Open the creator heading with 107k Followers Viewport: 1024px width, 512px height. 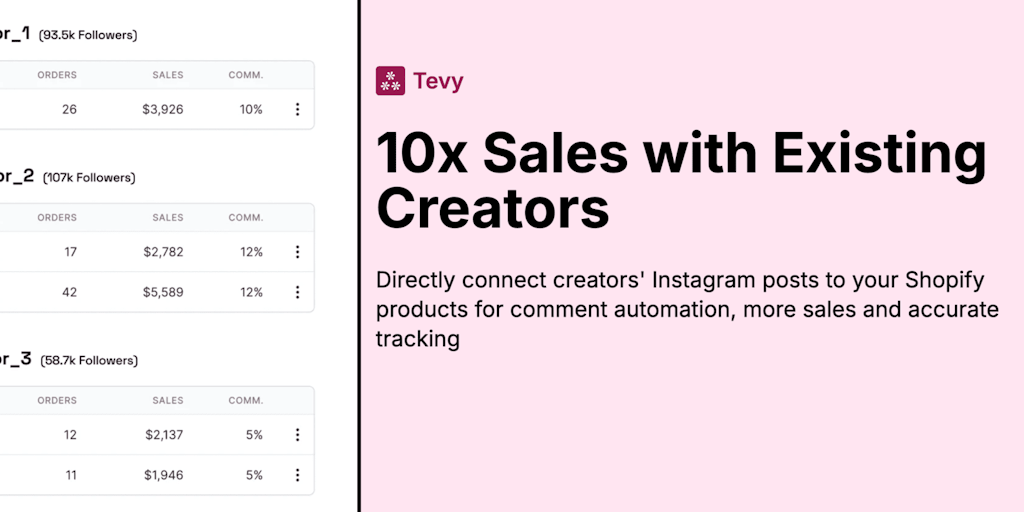[16, 177]
